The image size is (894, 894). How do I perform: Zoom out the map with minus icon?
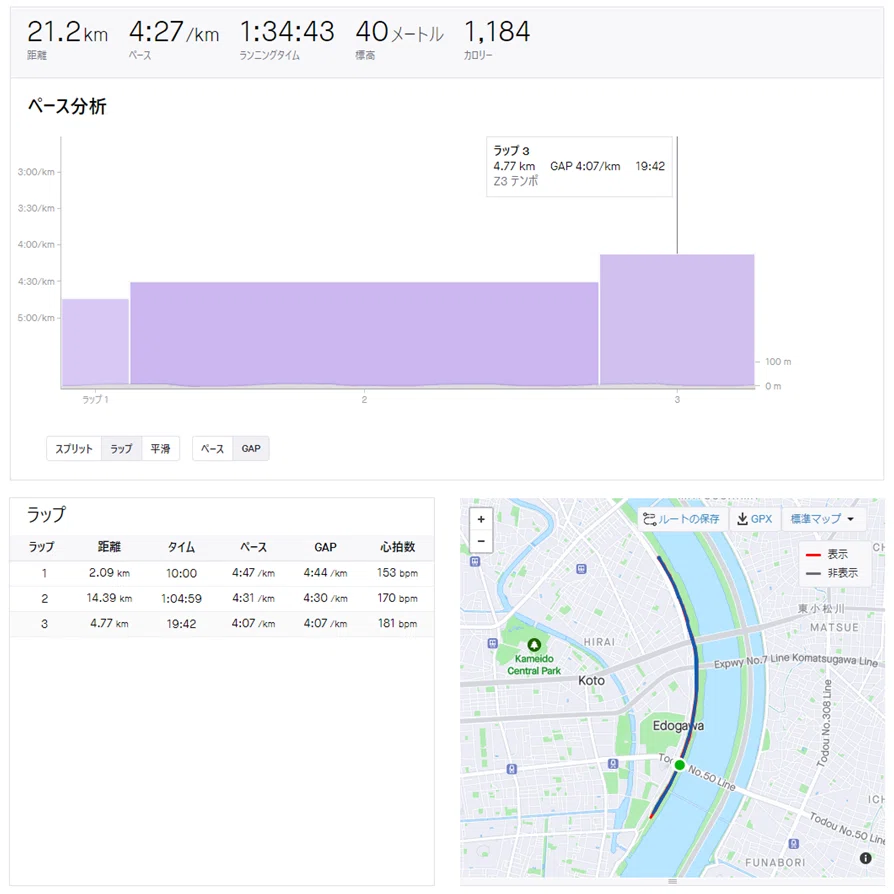point(481,541)
